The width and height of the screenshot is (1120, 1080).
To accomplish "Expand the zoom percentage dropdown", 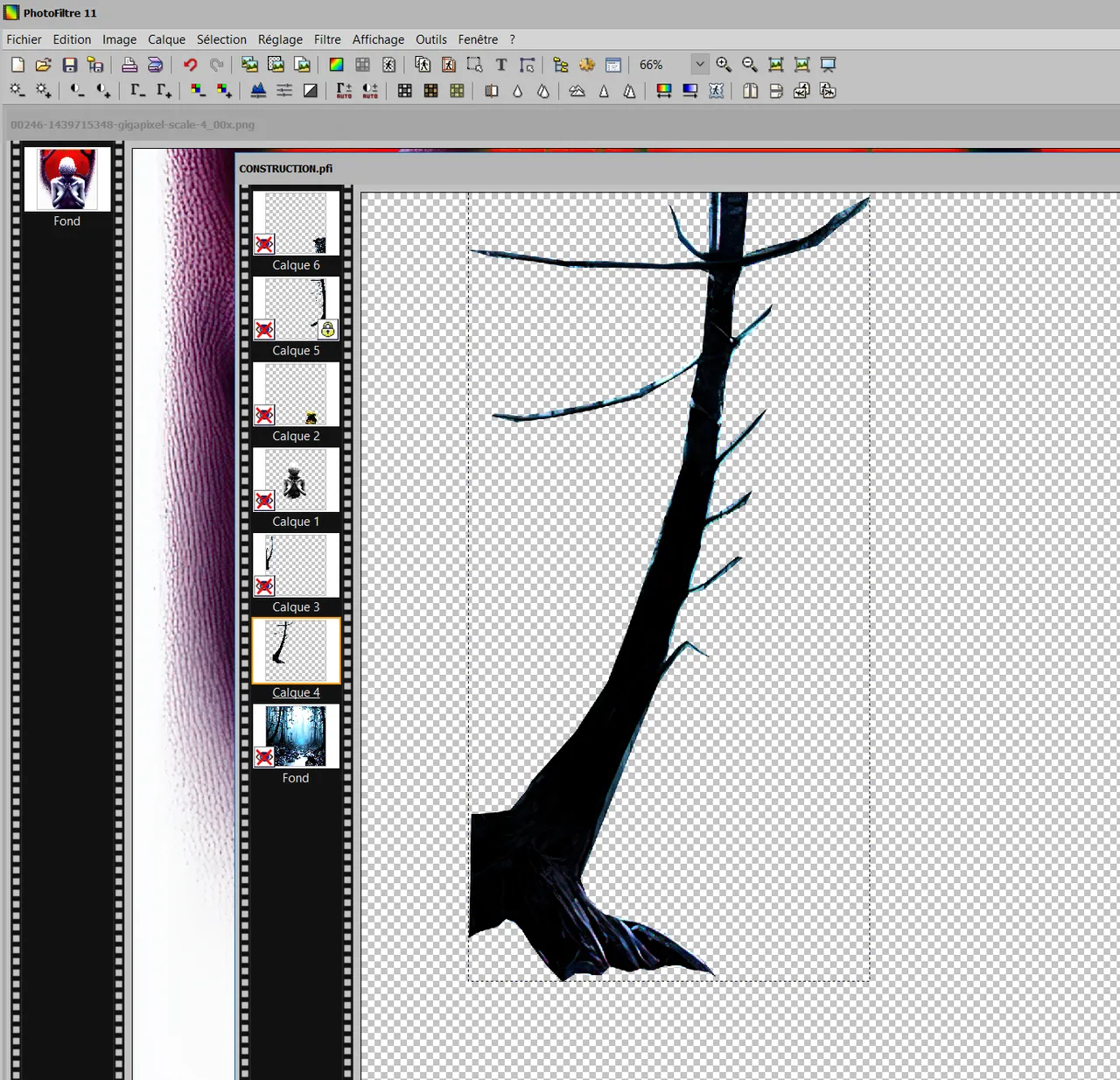I will coord(700,65).
